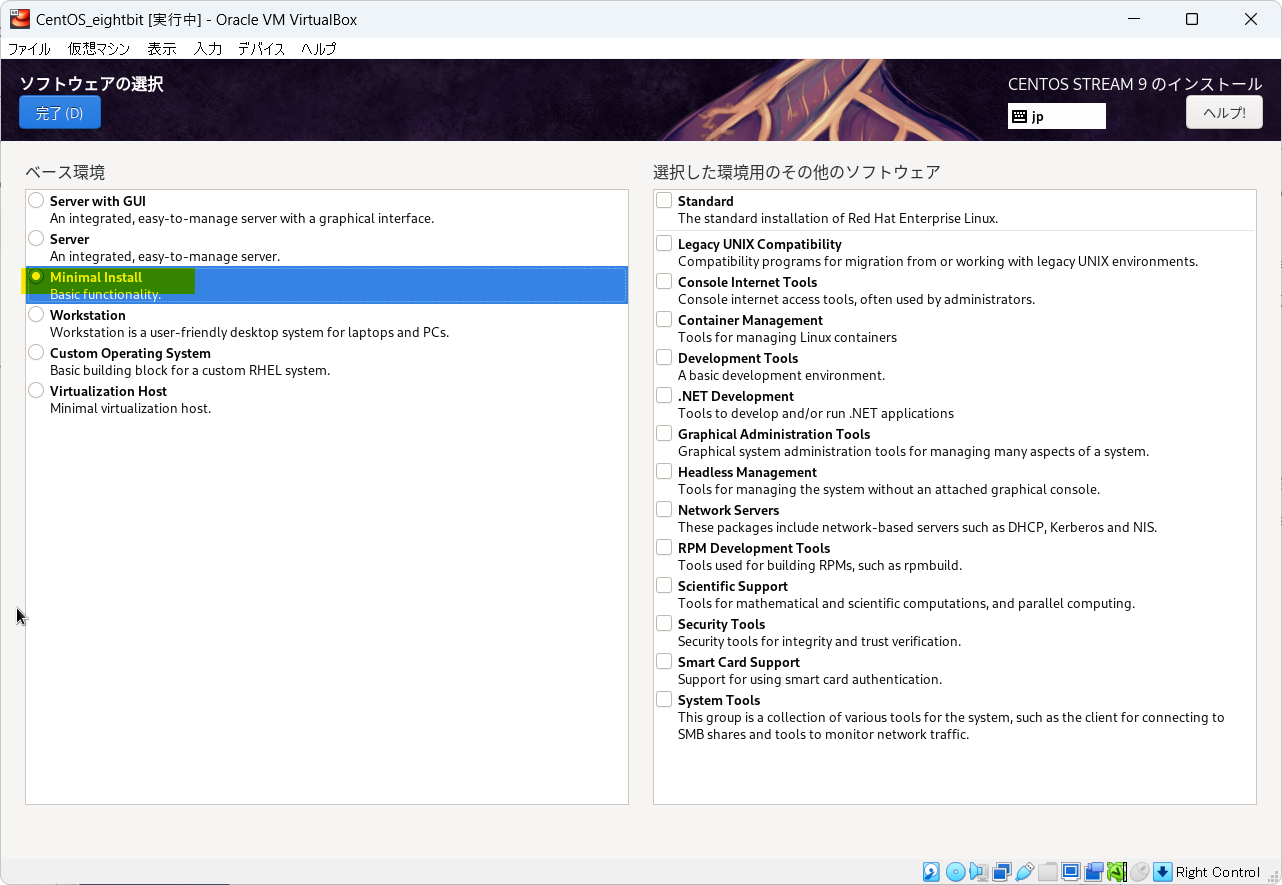Enable Container Management add-on

pos(664,319)
